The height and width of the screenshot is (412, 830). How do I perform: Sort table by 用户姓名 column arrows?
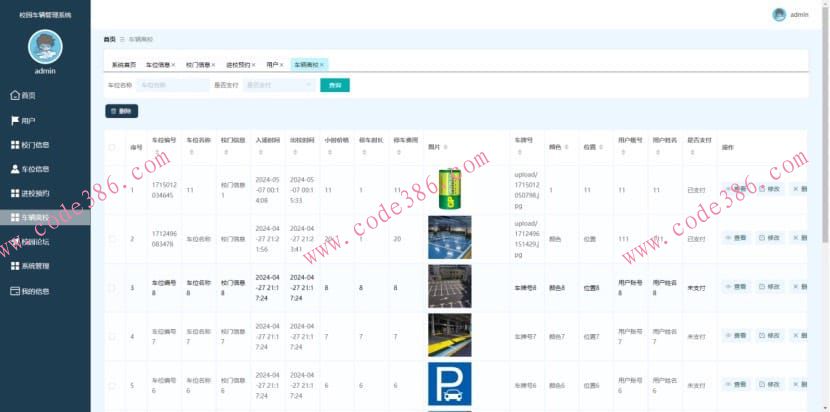coord(657,152)
